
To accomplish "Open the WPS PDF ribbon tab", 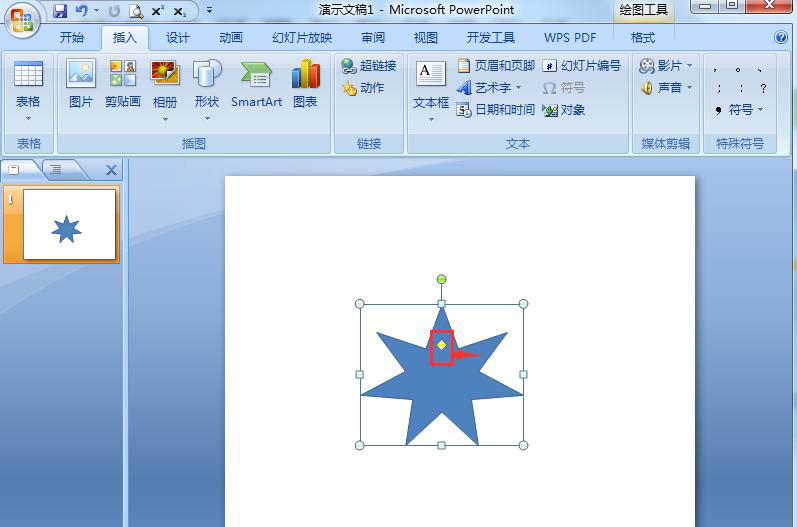I will (x=570, y=38).
